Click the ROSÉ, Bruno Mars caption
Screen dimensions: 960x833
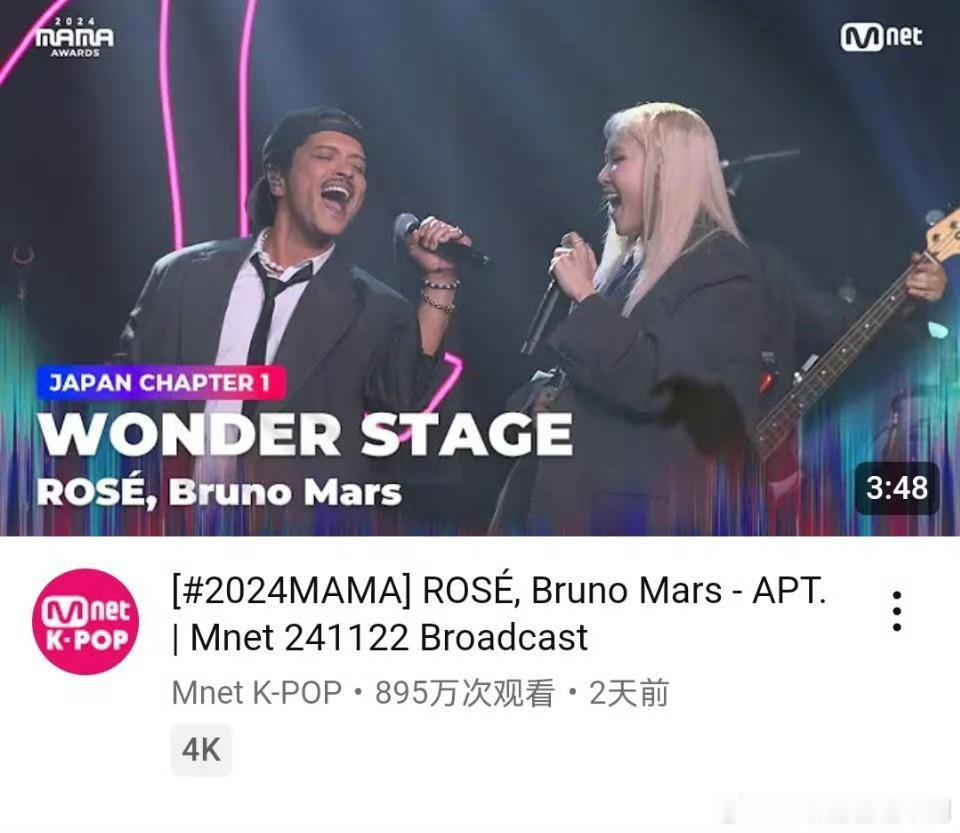point(219,492)
